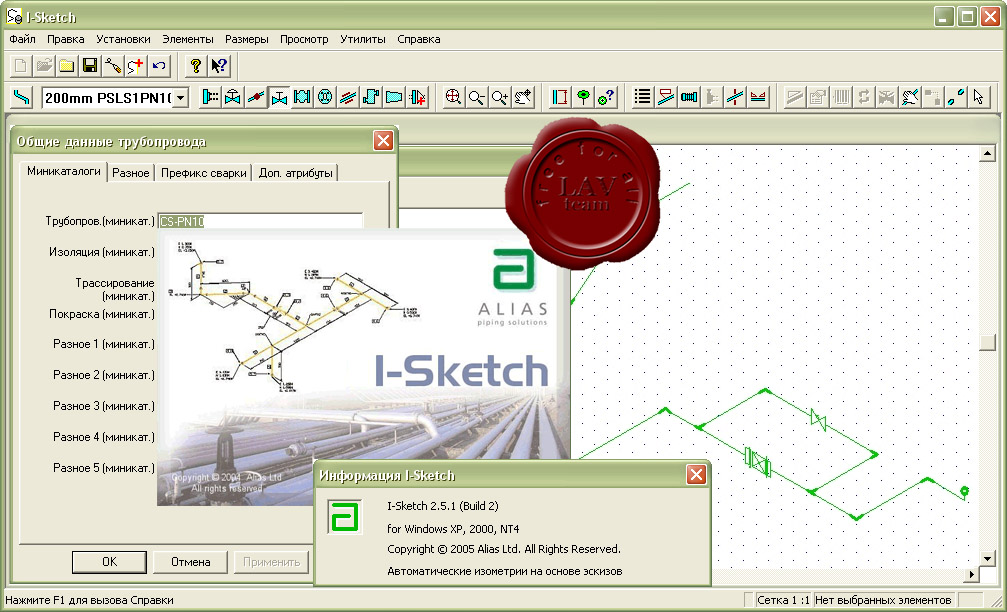Select the pipe fitting elbow icon
The image size is (1007, 612).
(371, 98)
